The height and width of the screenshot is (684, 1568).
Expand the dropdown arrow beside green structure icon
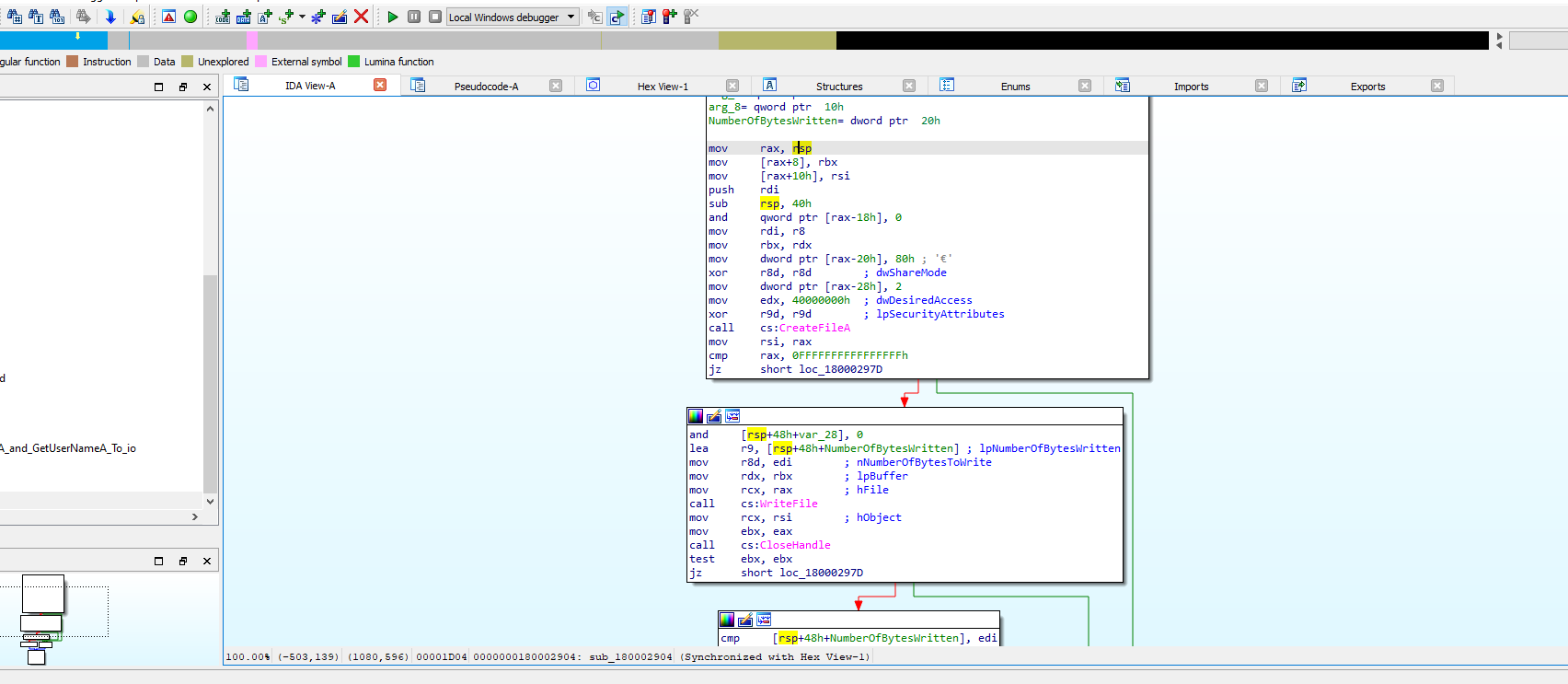click(302, 17)
